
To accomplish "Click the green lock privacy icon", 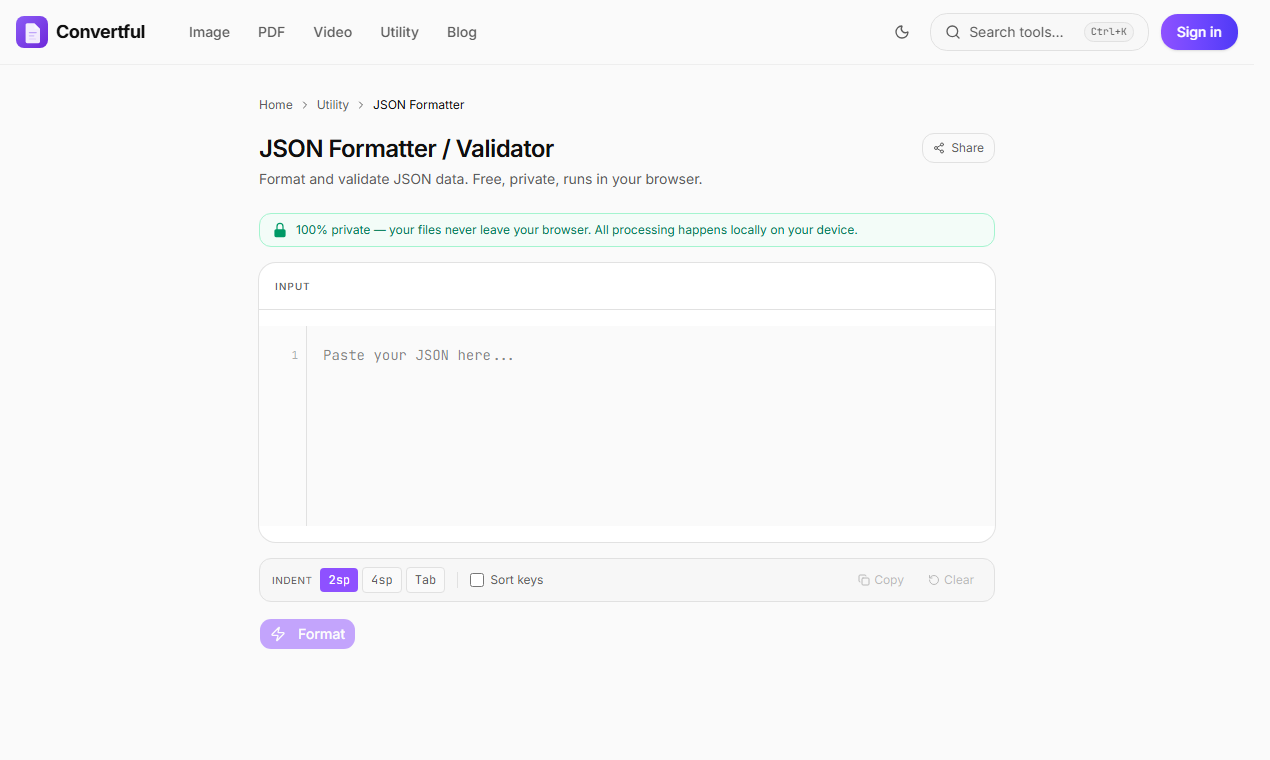I will pyautogui.click(x=280, y=230).
